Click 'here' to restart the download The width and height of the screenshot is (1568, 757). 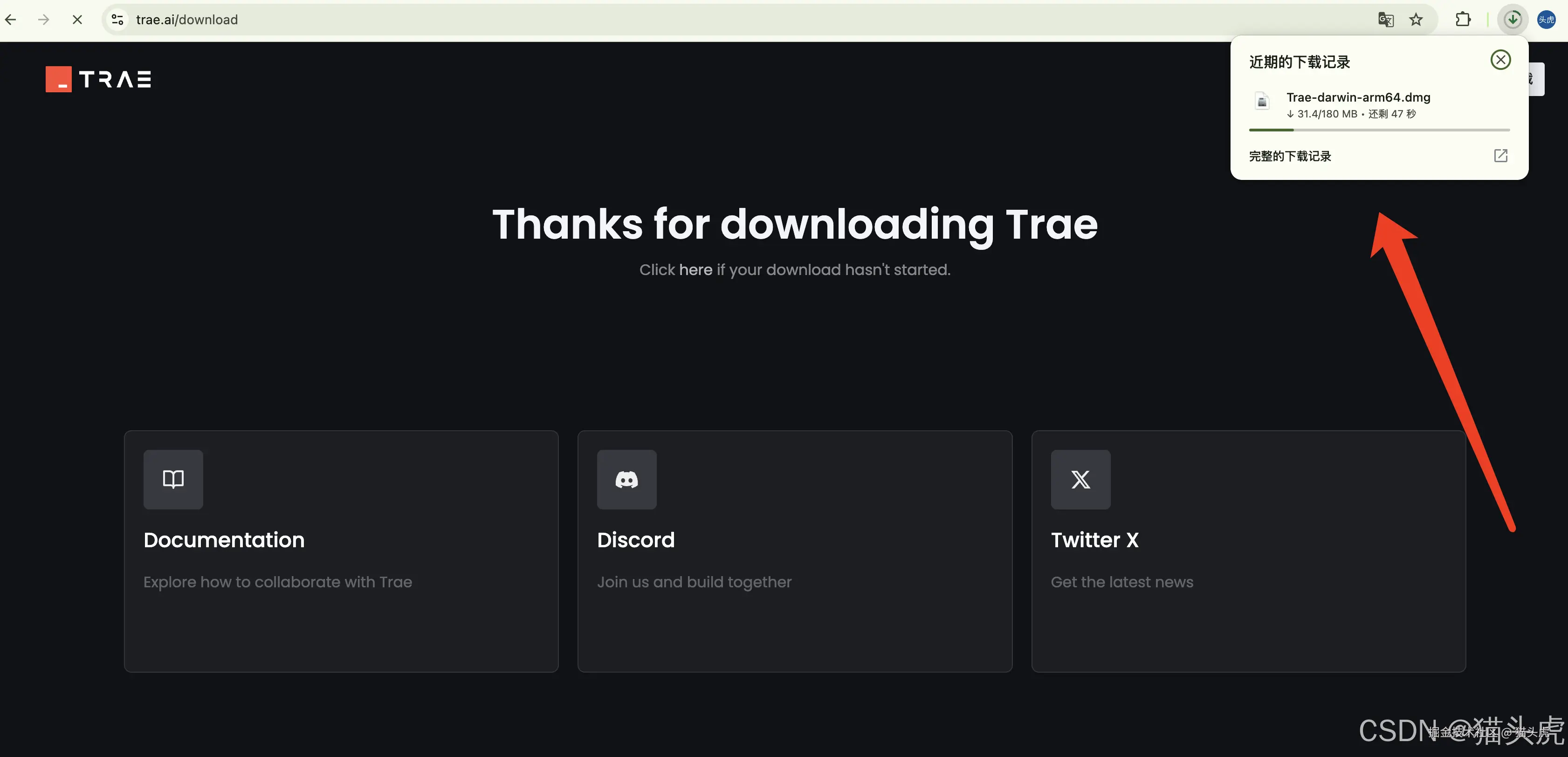pos(696,269)
